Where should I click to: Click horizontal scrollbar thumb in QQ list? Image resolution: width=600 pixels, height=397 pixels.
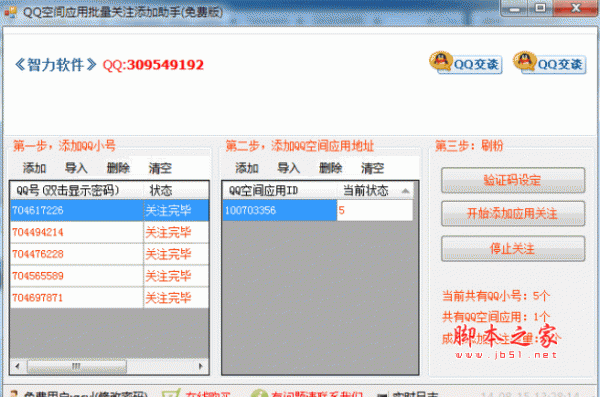(x=77, y=366)
